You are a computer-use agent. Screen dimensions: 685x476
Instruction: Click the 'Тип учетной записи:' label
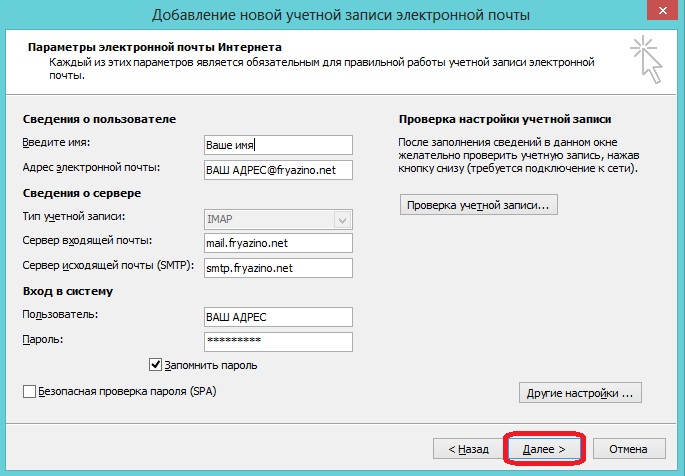click(73, 217)
